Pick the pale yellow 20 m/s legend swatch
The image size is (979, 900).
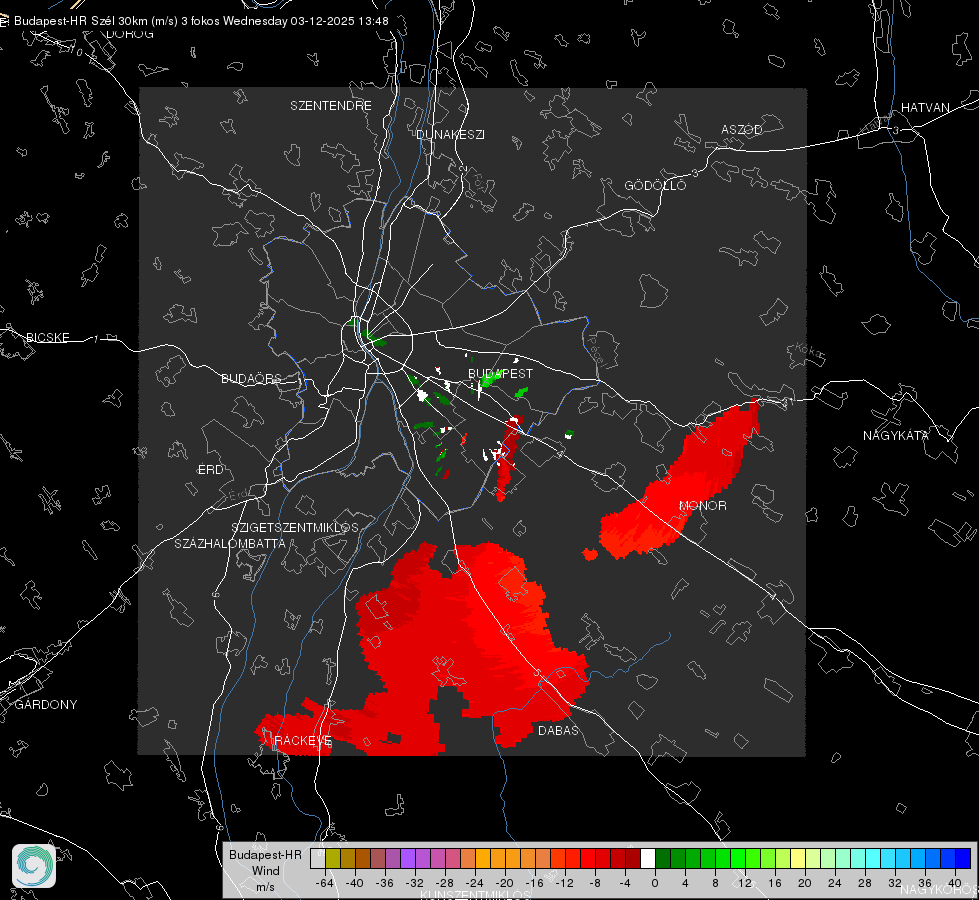tap(799, 858)
